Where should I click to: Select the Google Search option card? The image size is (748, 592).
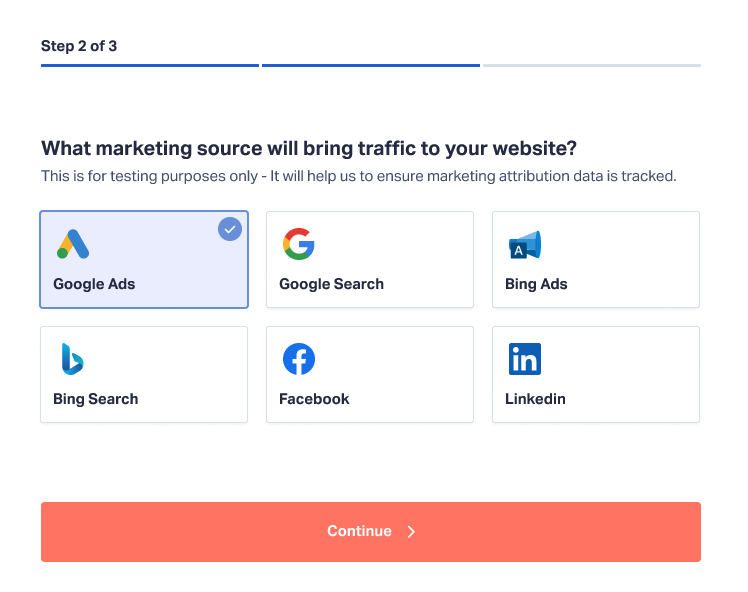(370, 260)
